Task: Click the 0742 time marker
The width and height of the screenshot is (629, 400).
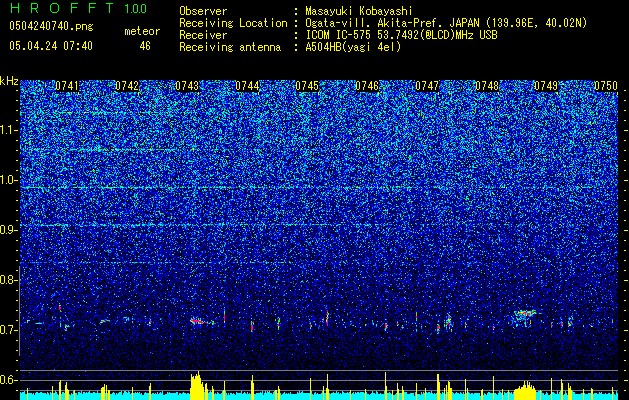Action: [127, 86]
